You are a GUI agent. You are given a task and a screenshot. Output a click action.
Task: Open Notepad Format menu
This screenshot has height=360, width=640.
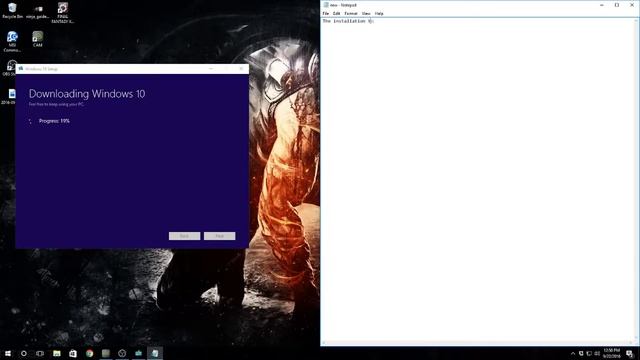point(351,13)
